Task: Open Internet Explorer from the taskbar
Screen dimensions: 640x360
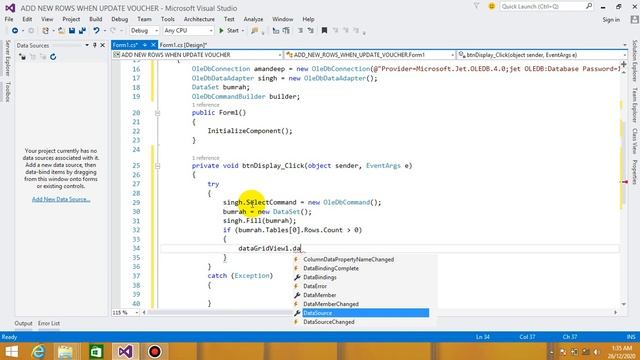Action: pyautogui.click(x=38, y=351)
